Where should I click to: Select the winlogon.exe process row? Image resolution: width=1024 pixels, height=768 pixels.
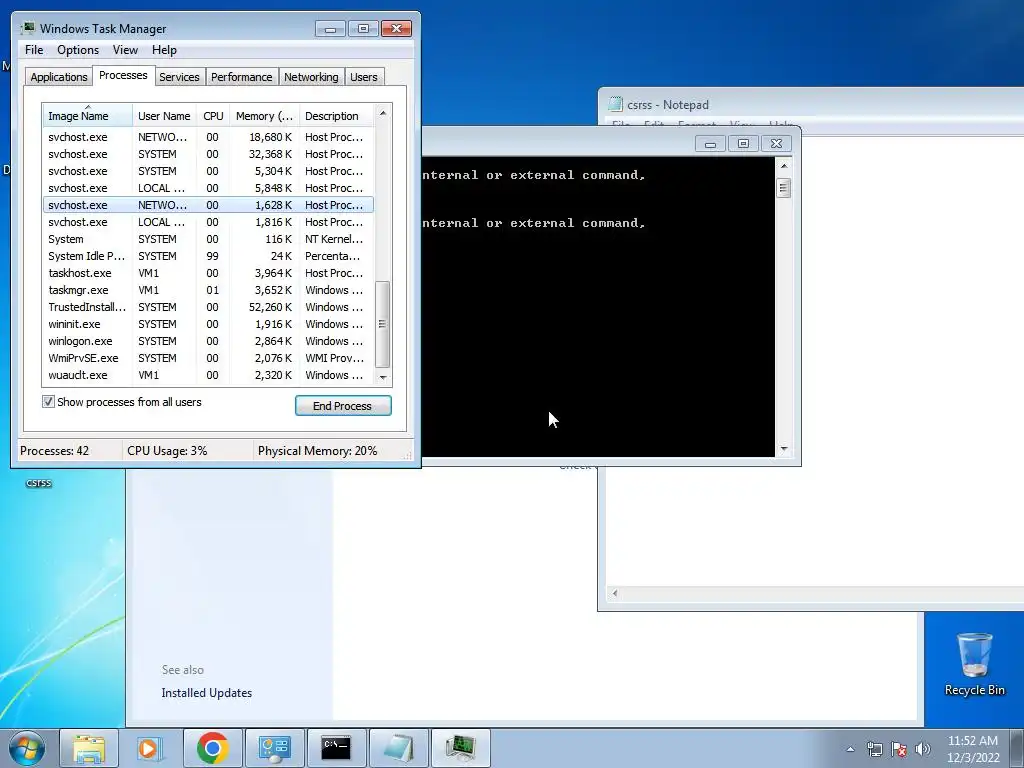(208, 341)
